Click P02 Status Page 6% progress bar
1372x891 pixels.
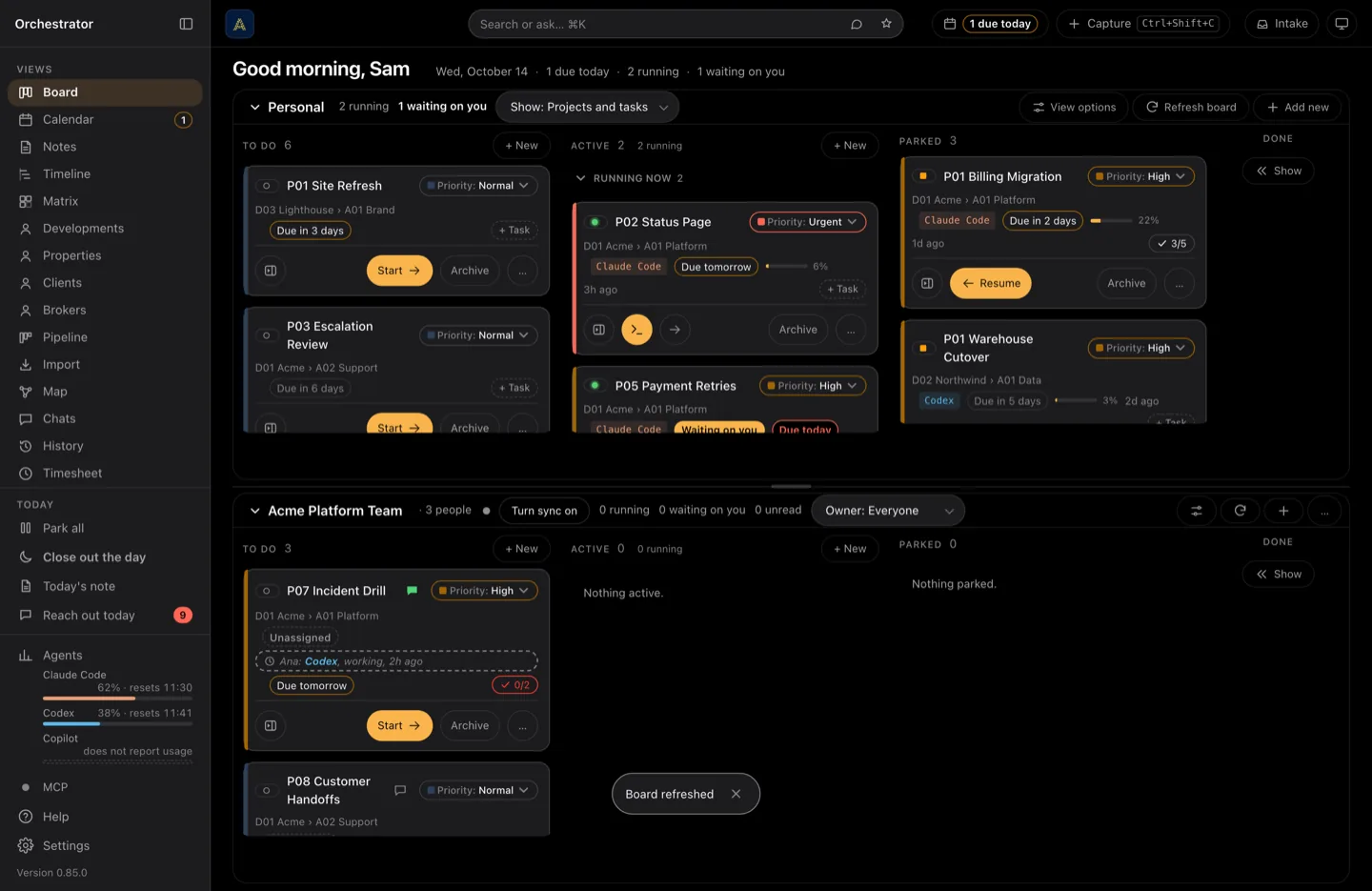[786, 267]
